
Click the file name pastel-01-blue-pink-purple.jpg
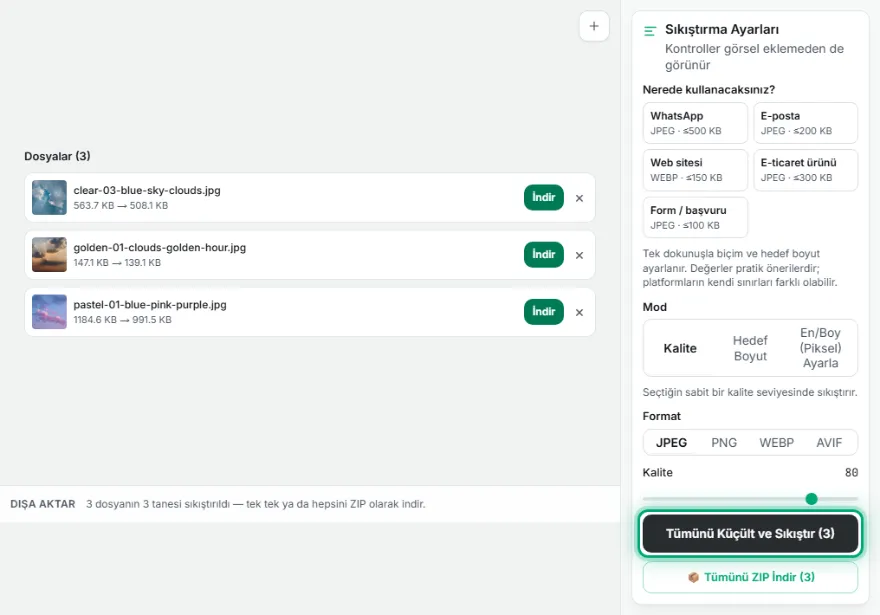click(150, 305)
